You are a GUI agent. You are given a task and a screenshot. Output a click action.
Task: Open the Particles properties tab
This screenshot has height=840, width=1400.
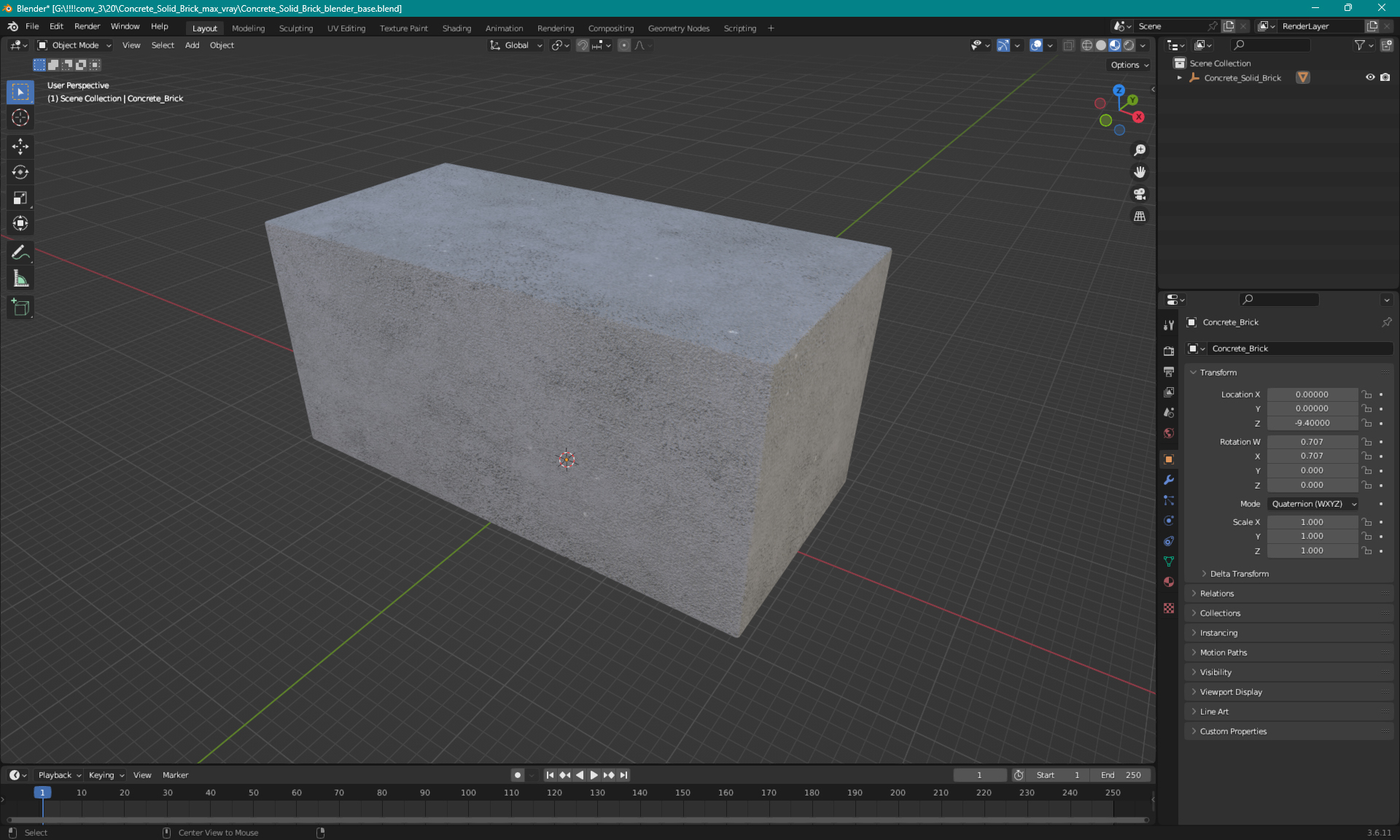click(x=1169, y=500)
